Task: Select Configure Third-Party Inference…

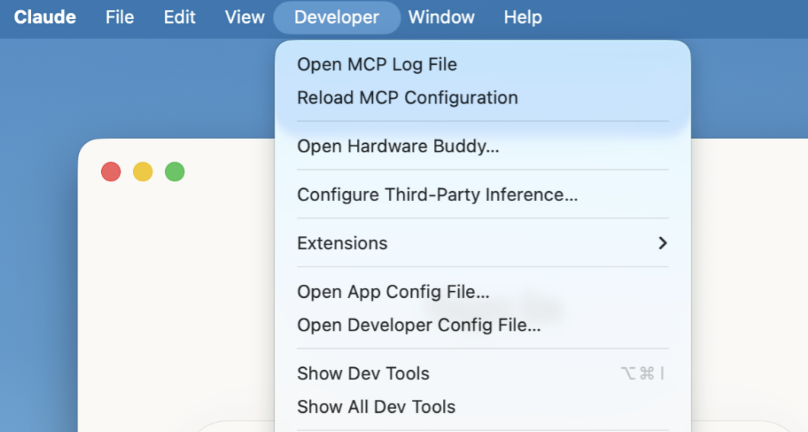Action: [x=483, y=194]
